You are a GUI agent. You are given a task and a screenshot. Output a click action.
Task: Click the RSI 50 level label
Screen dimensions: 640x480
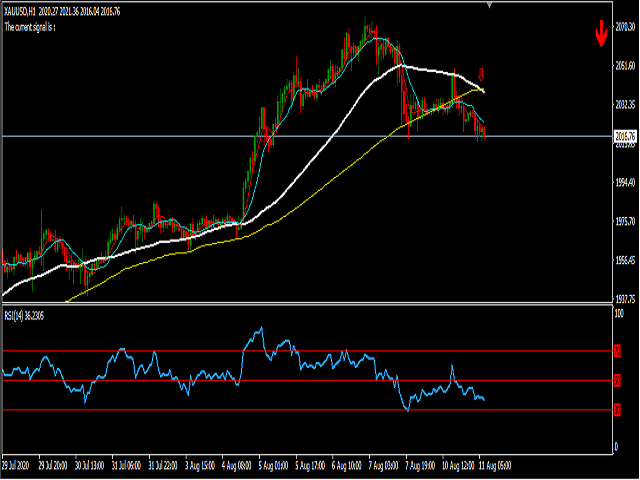point(618,381)
